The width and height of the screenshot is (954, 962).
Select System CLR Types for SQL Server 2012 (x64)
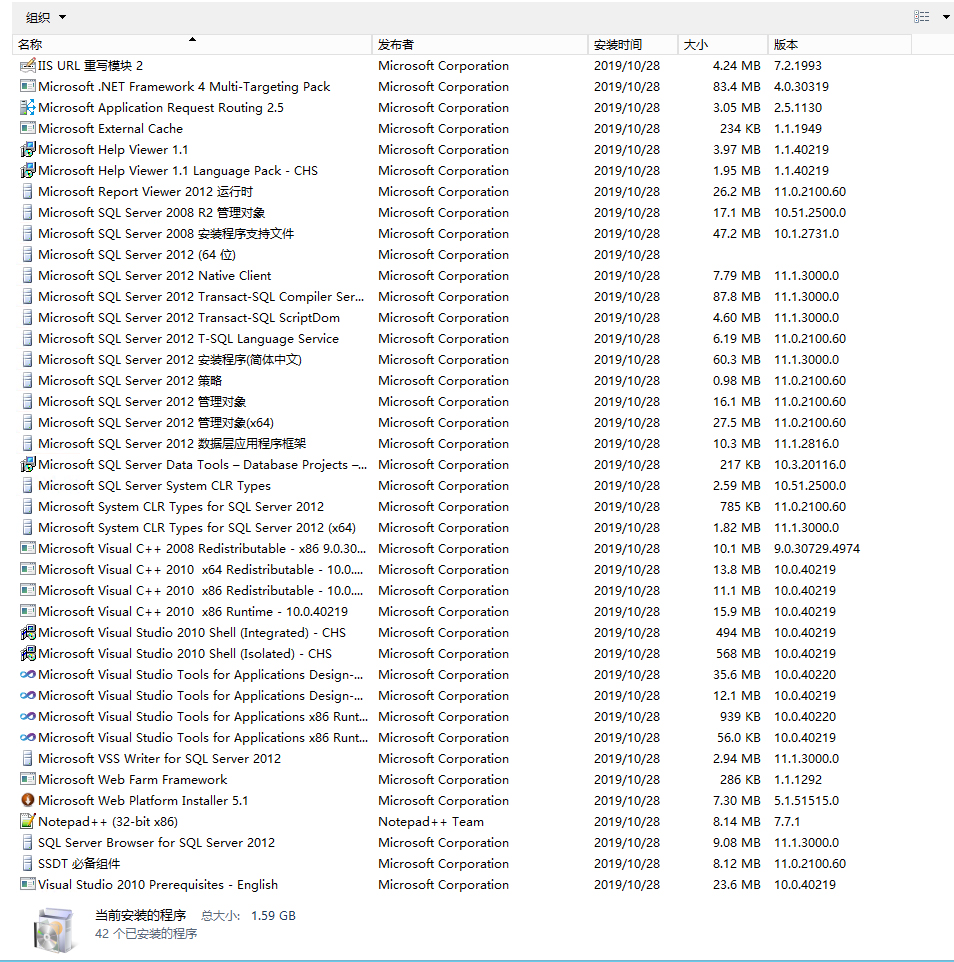click(x=197, y=528)
